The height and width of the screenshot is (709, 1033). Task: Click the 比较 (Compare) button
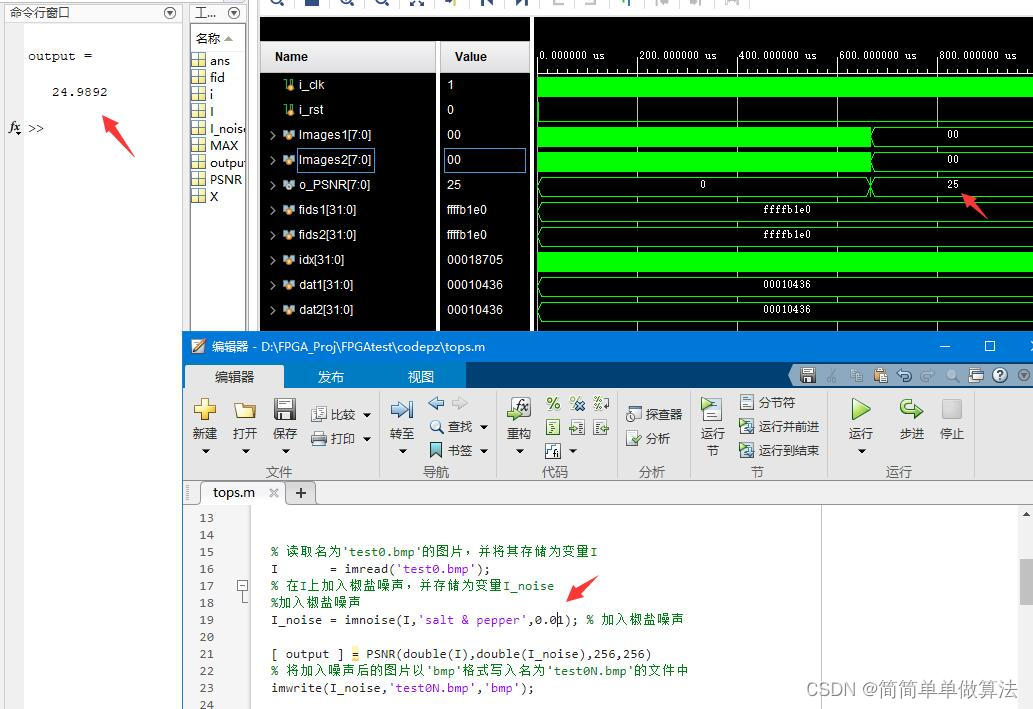(x=334, y=414)
